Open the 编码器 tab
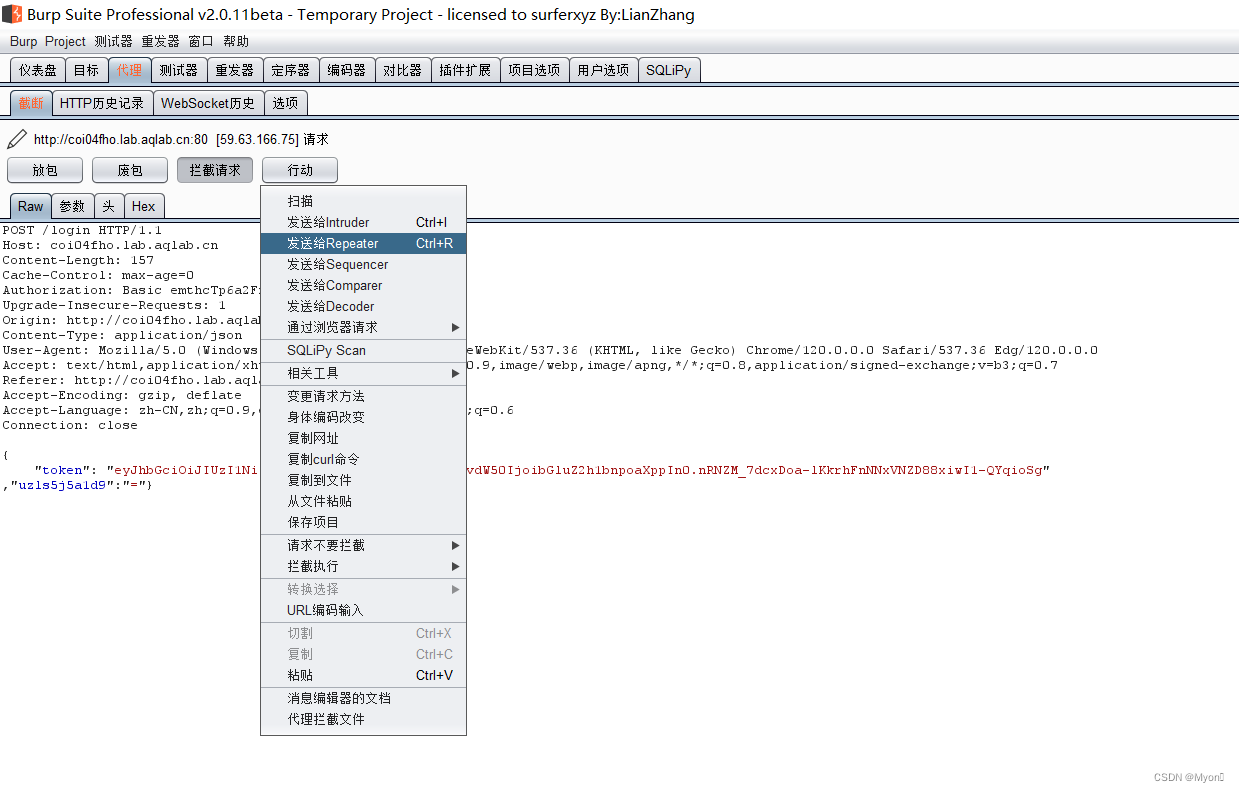The width and height of the screenshot is (1239, 792). pos(346,69)
